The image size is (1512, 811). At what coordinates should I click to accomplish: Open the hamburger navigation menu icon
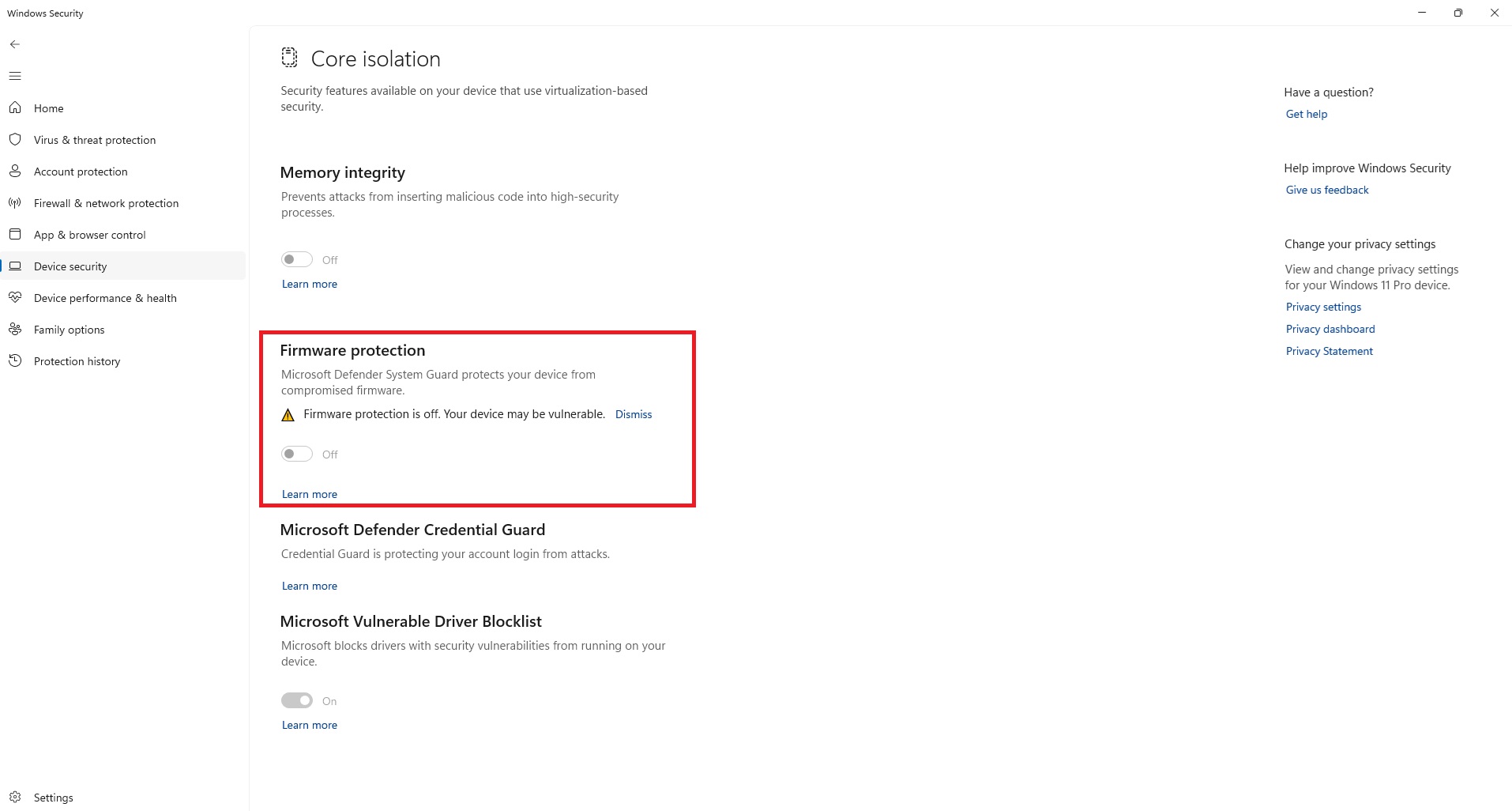[x=15, y=76]
